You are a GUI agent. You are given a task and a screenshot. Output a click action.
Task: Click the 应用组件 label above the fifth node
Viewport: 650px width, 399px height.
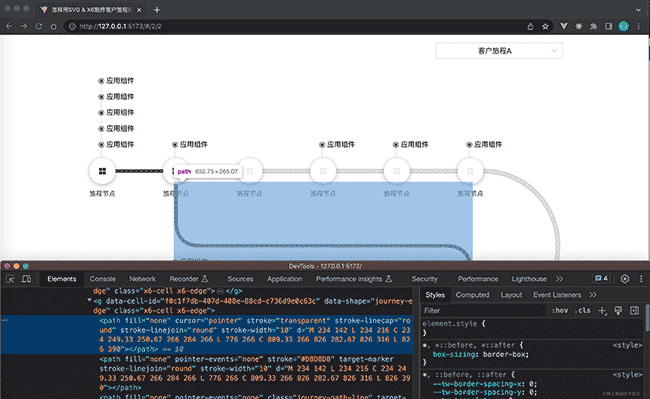coord(415,145)
